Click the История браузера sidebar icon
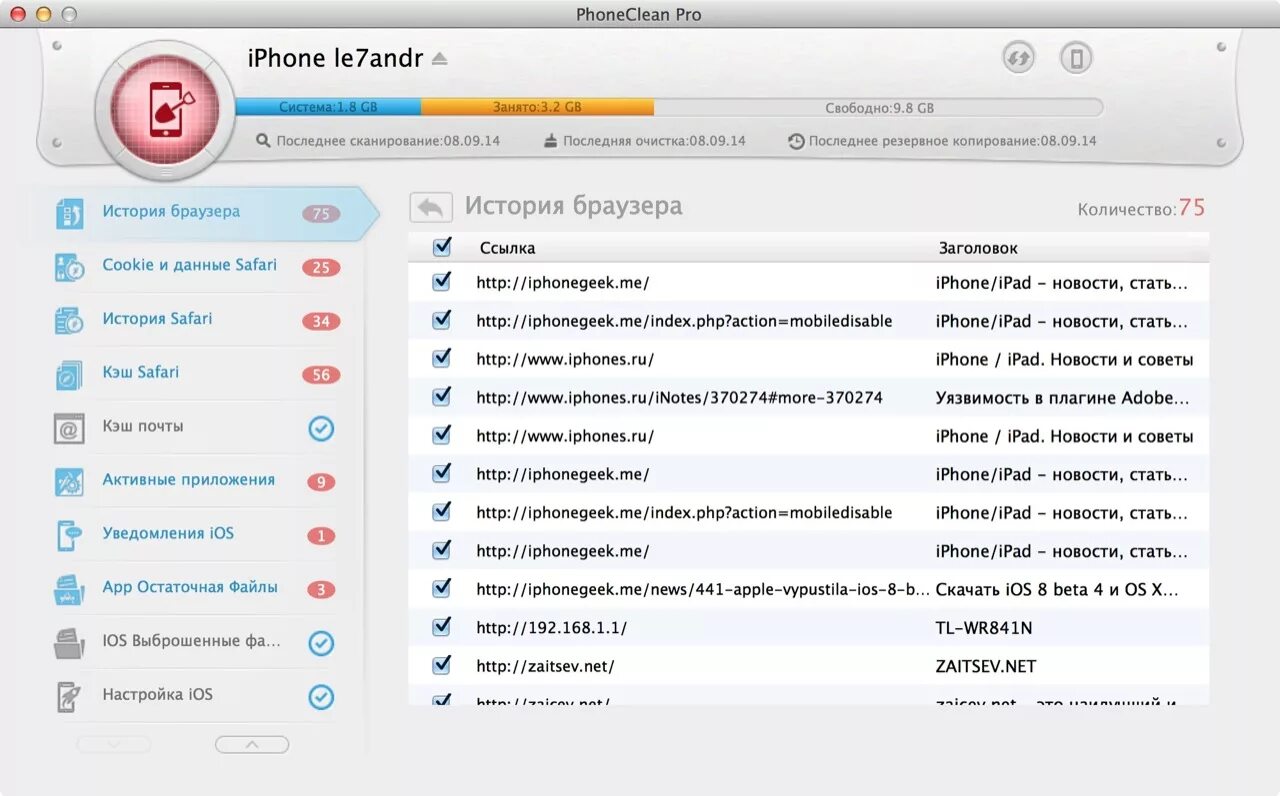The width and height of the screenshot is (1280, 796). pos(69,213)
